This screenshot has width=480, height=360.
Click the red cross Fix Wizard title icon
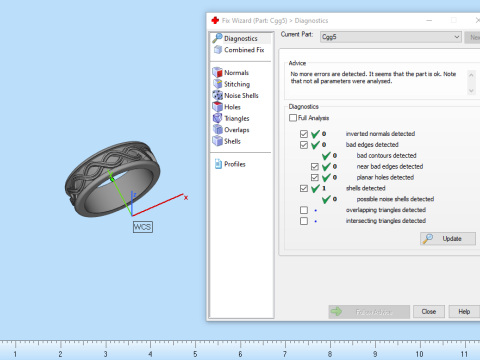(215, 20)
